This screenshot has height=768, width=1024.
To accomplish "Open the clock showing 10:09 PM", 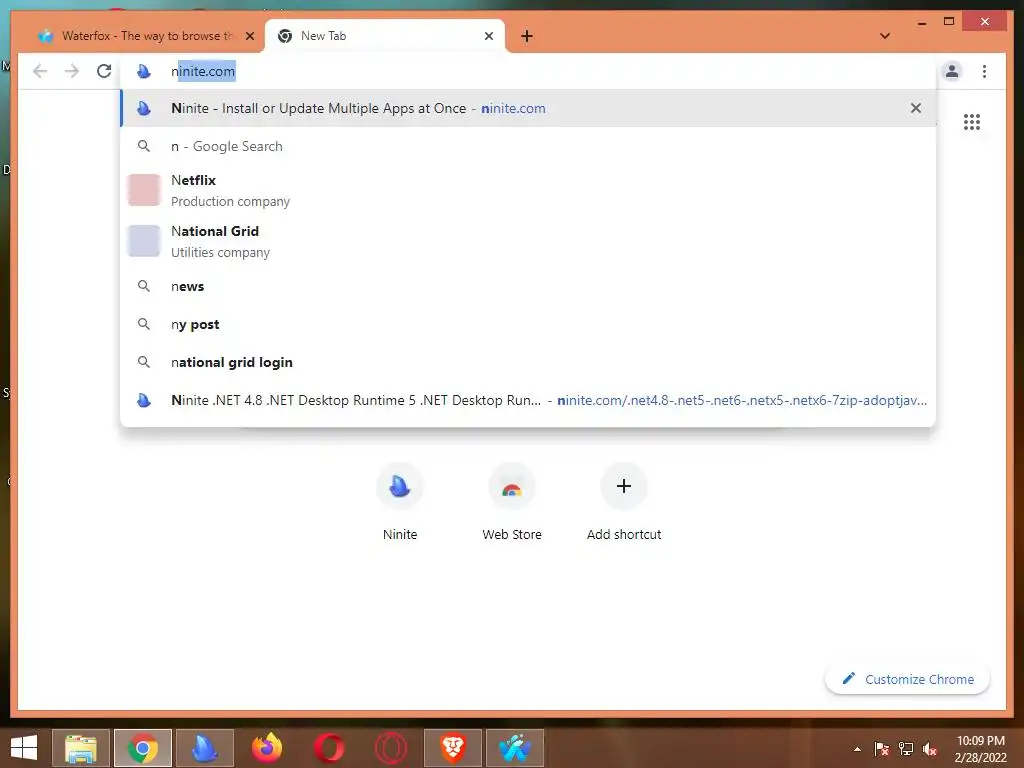I will click(981, 749).
